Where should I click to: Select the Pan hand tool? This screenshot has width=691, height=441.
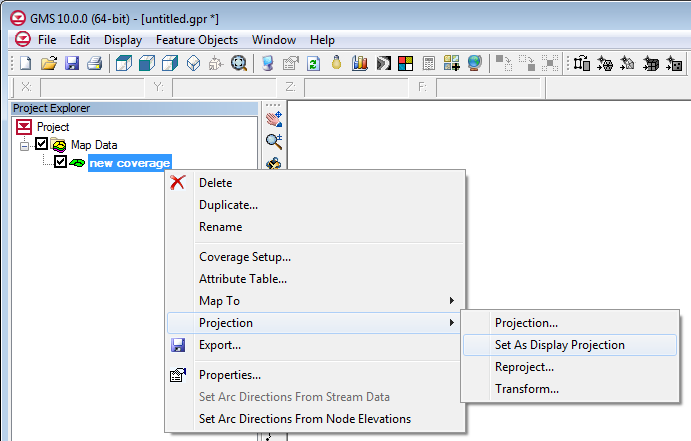tap(274, 119)
